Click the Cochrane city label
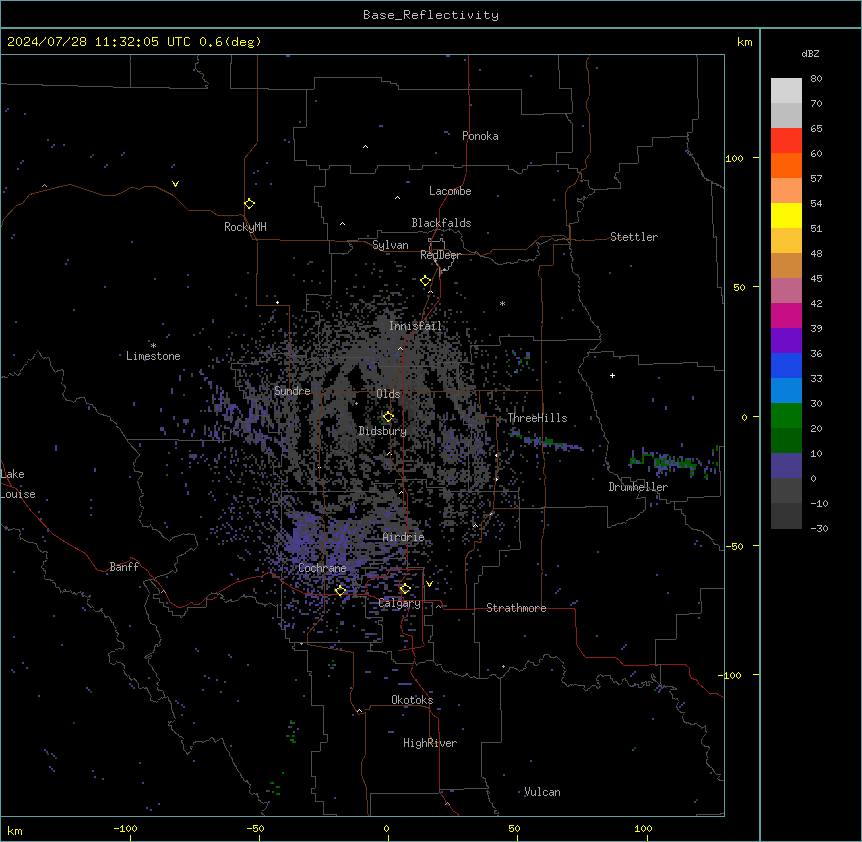This screenshot has width=862, height=842. click(322, 568)
